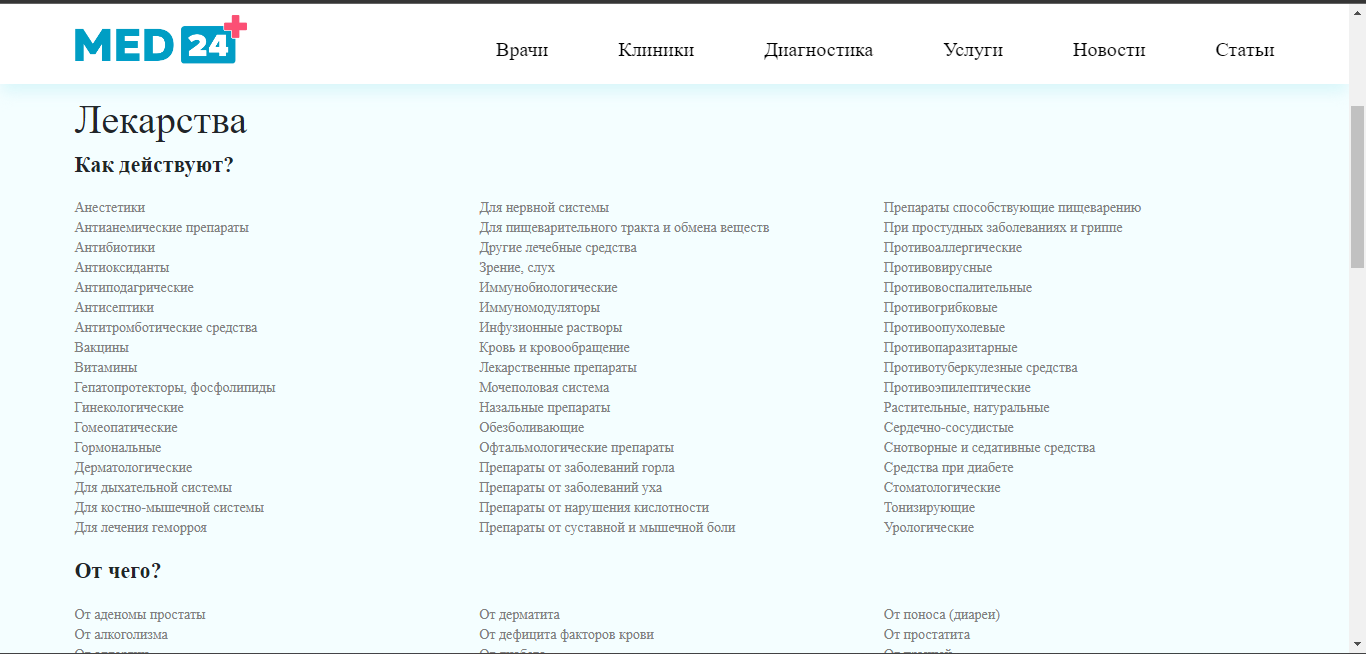The height and width of the screenshot is (654, 1366).
Task: Open the Статьи menu item
Action: click(1245, 50)
